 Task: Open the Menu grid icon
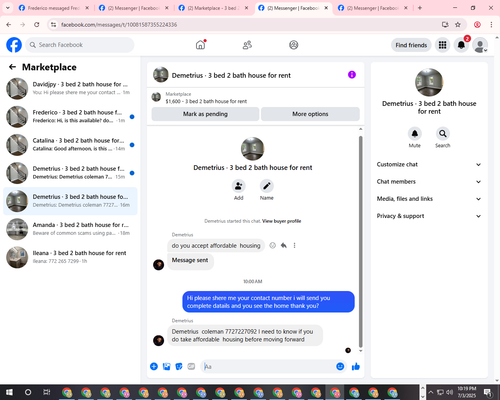tap(442, 45)
